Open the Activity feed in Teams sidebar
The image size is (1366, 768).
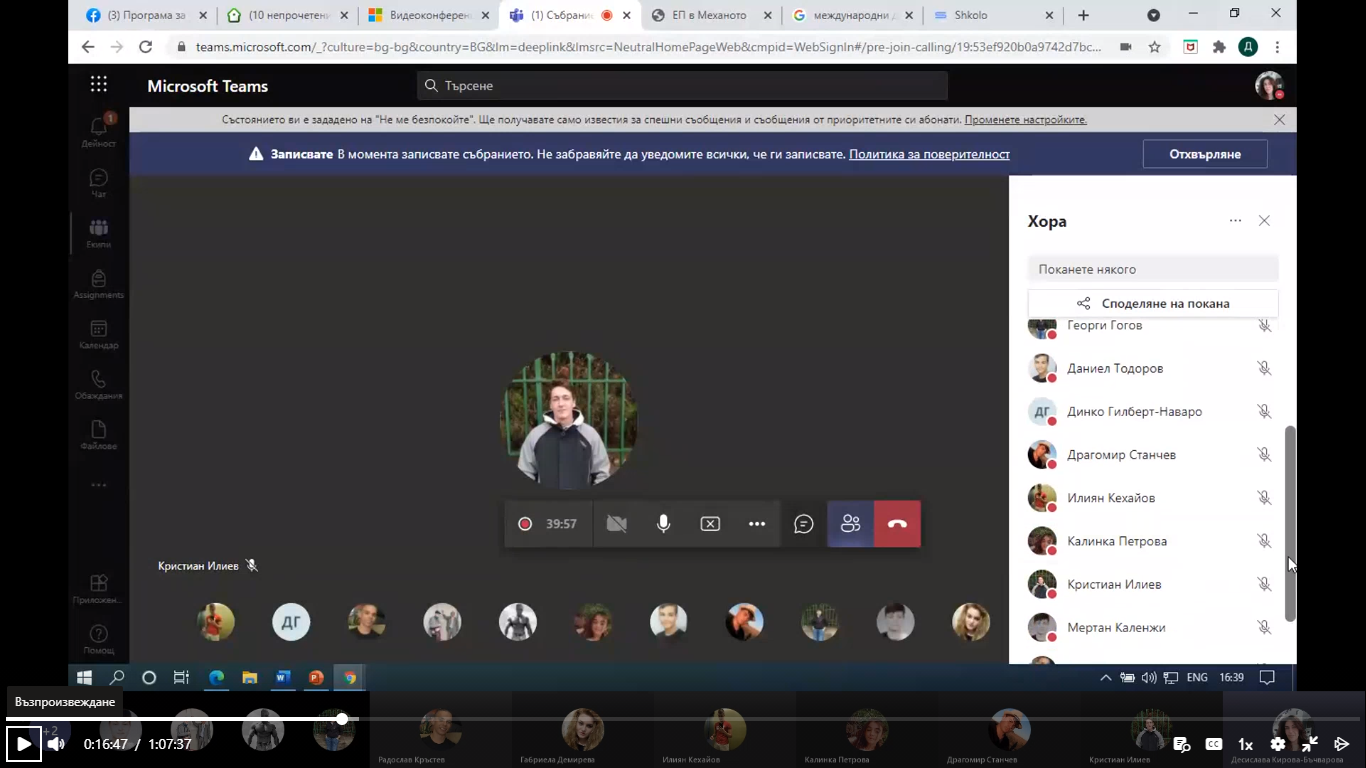pos(99,132)
